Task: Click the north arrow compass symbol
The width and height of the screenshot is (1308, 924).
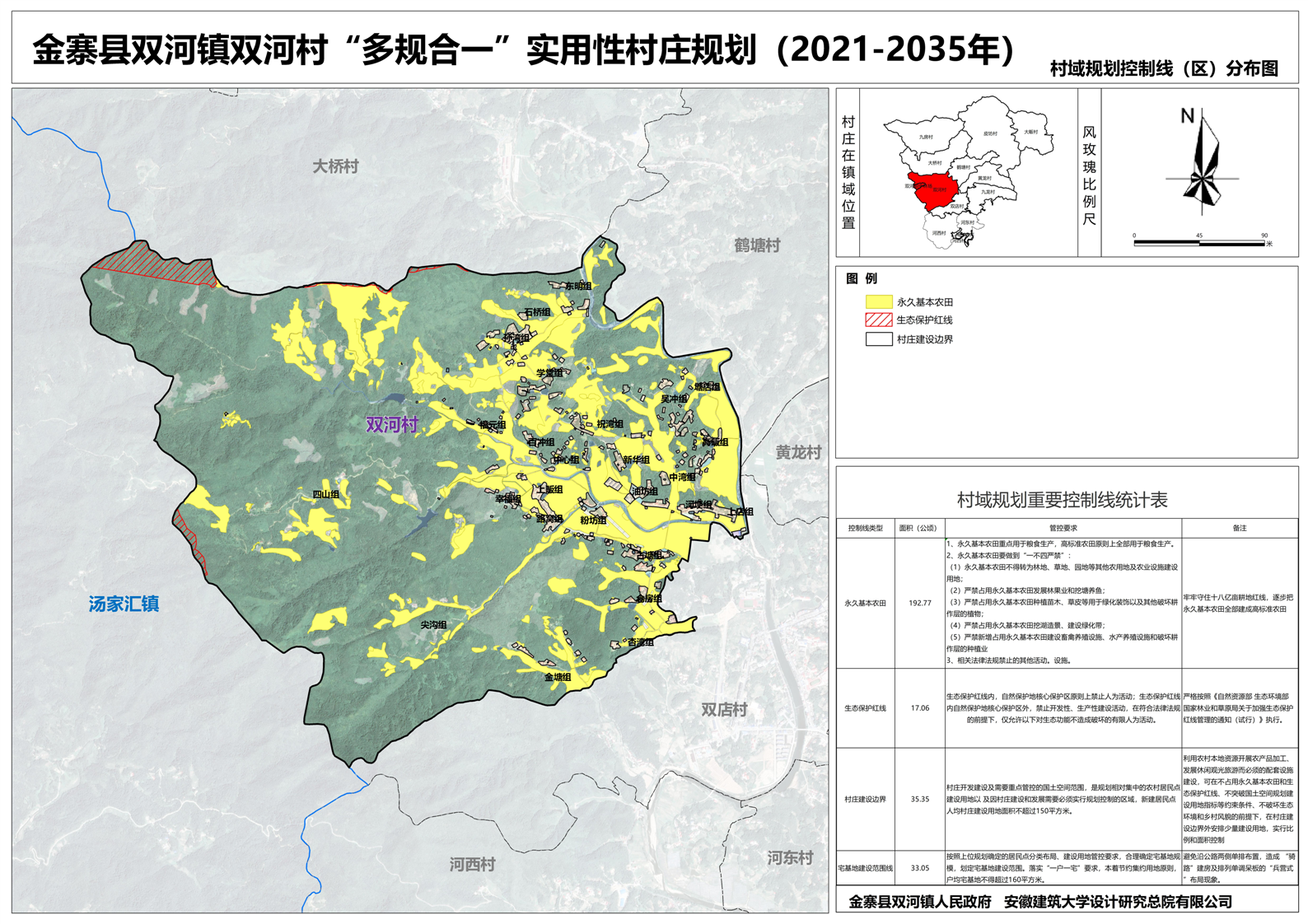Action: pos(1202,165)
